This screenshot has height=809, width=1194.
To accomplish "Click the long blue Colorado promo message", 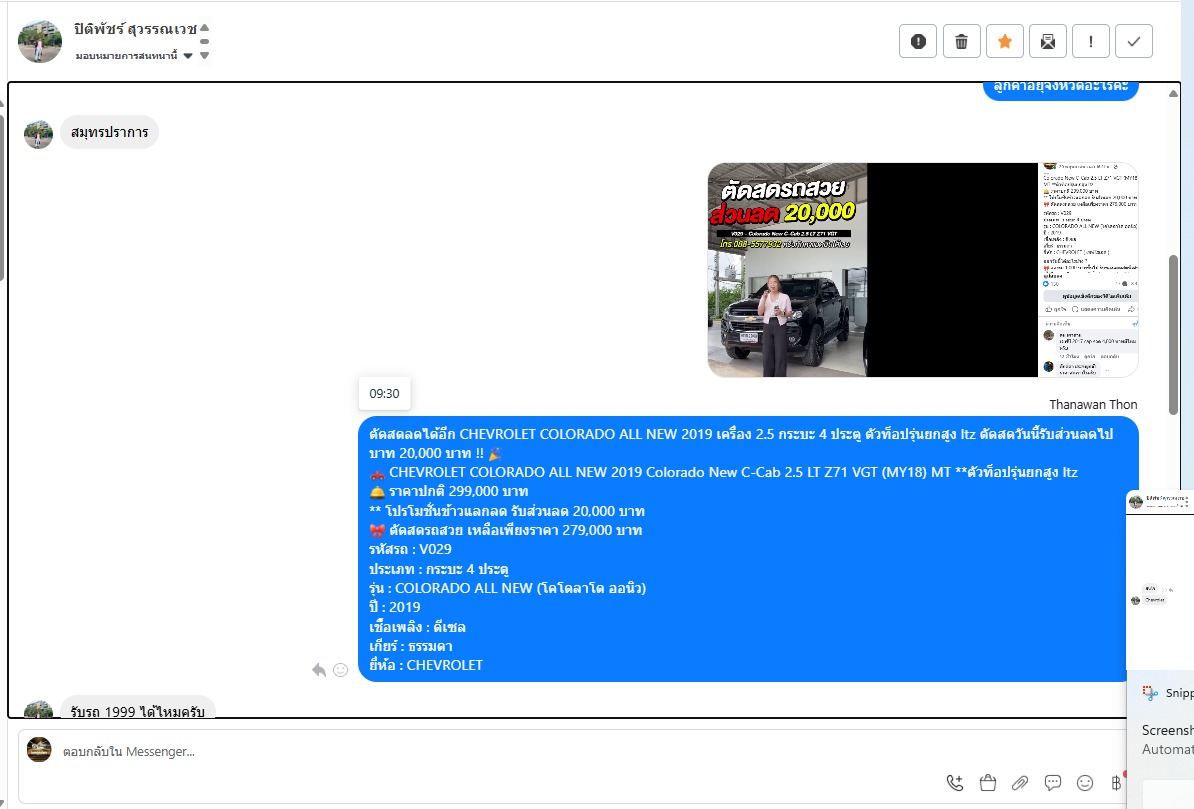I will 749,548.
